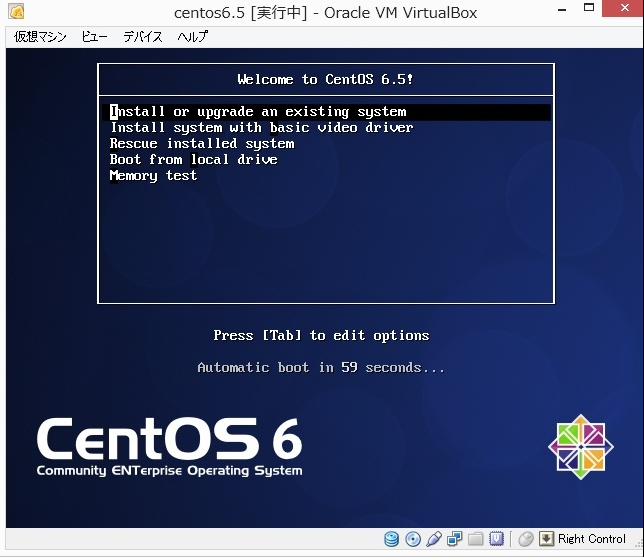The image size is (644, 557).
Task: Click the virtualization CPU chip status icon
Action: 497,539
